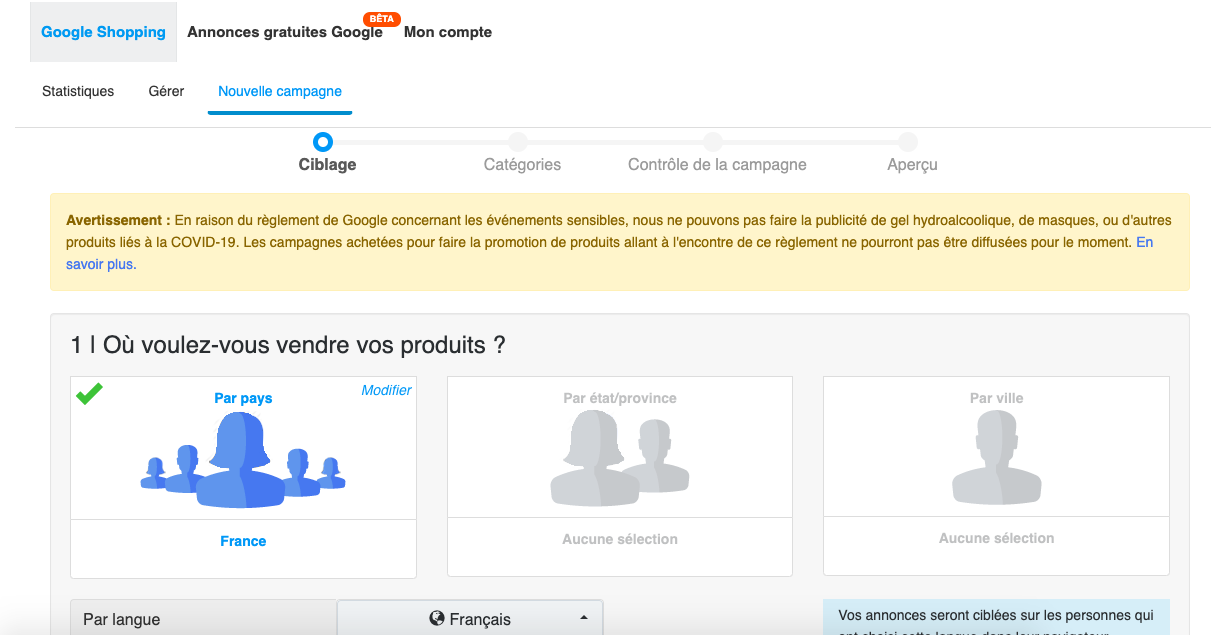Click the Modifier link on Par pays
Screen dimensions: 1211x635
click(386, 390)
